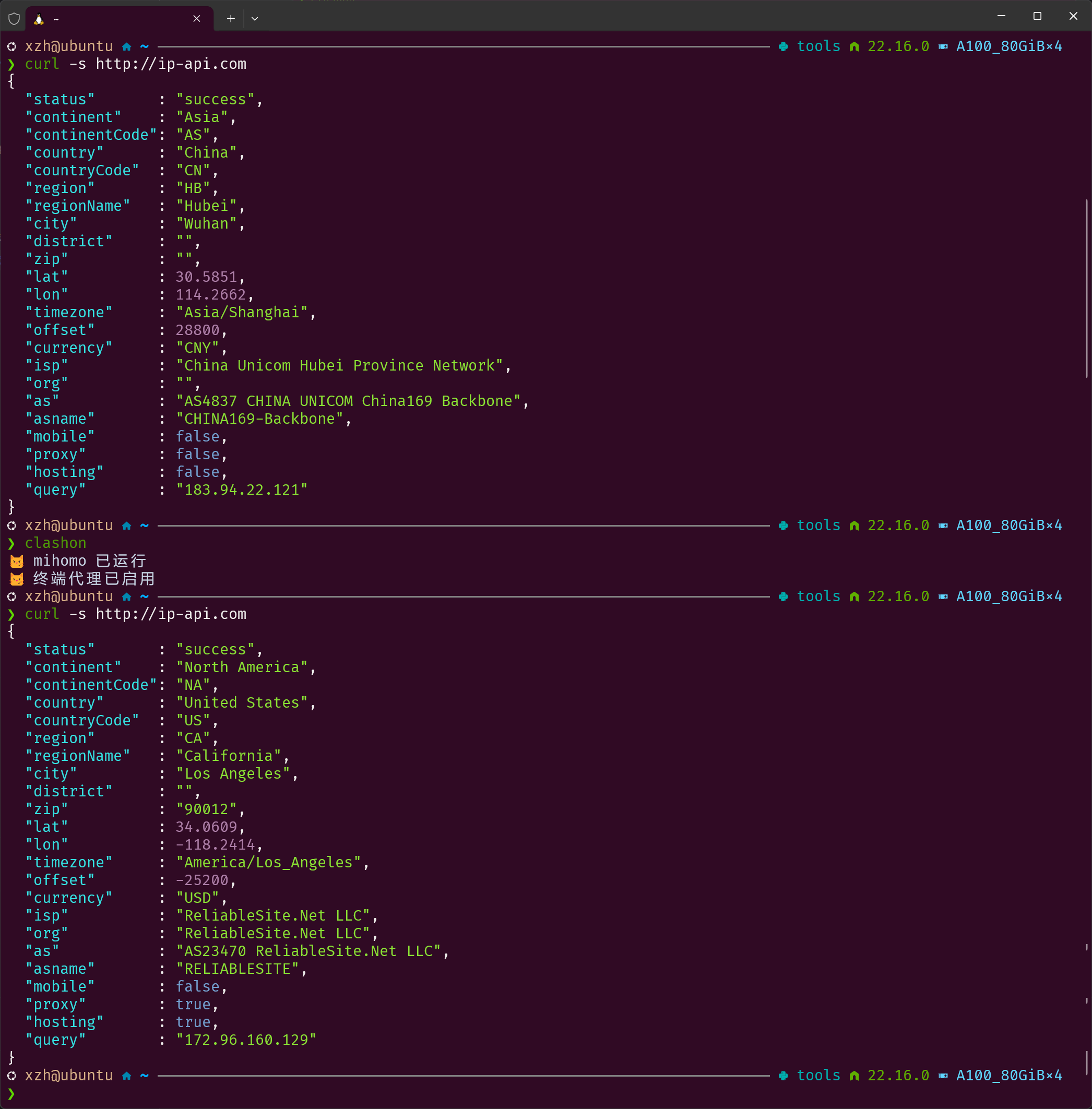The width and height of the screenshot is (1092, 1109).
Task: Minimize the terminal window
Action: point(1001,16)
